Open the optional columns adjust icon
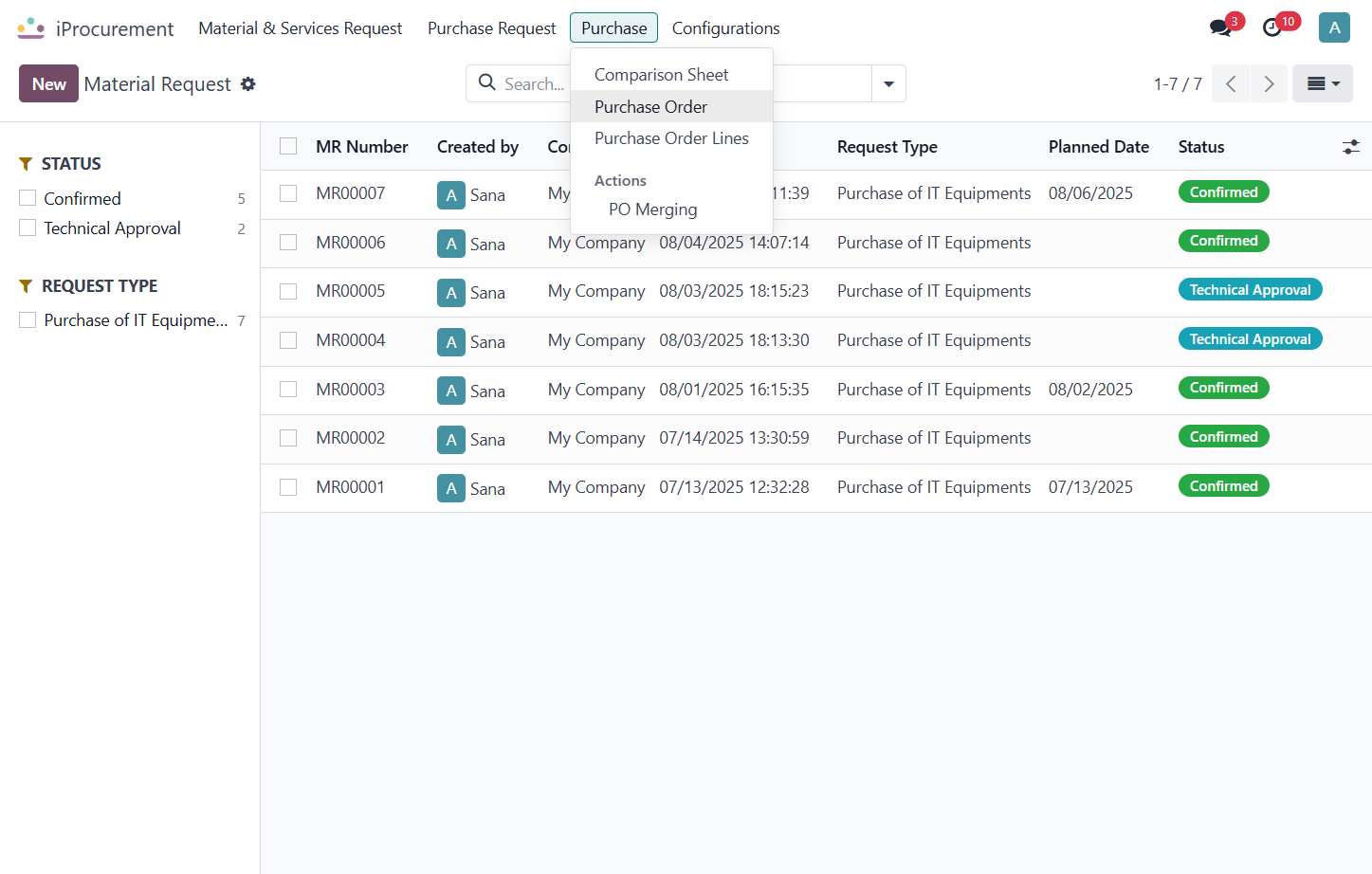The height and width of the screenshot is (874, 1372). click(x=1351, y=147)
